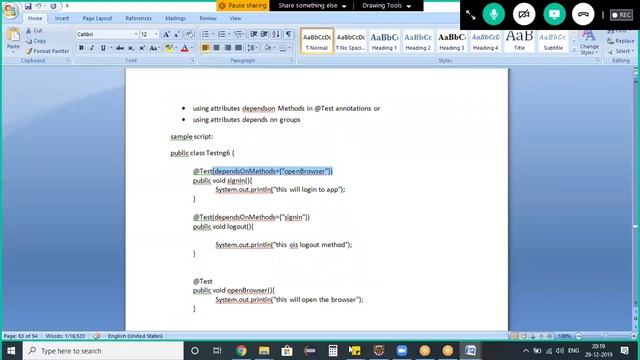Switch to the References tab
Screen dimensions: 640x360
pos(138,18)
